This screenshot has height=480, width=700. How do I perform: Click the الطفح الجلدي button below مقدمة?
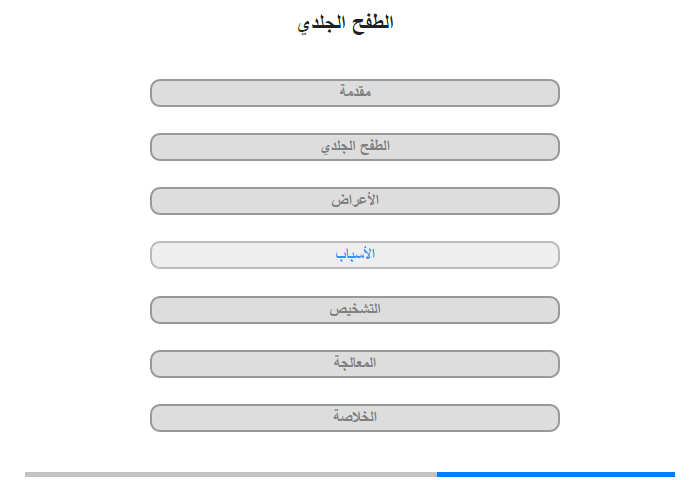(354, 147)
